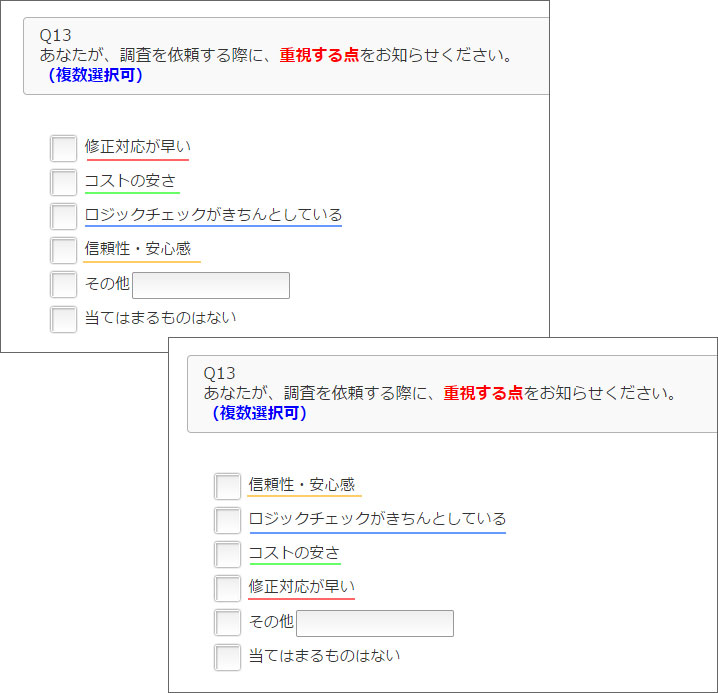Check 信頼性・安心感 checkbox in the lower form
Screen dimensions: 718x693
point(227,486)
